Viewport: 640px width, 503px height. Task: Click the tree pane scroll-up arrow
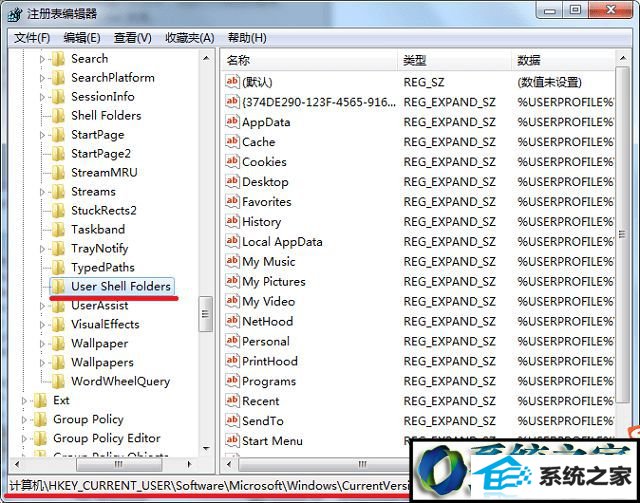point(207,58)
